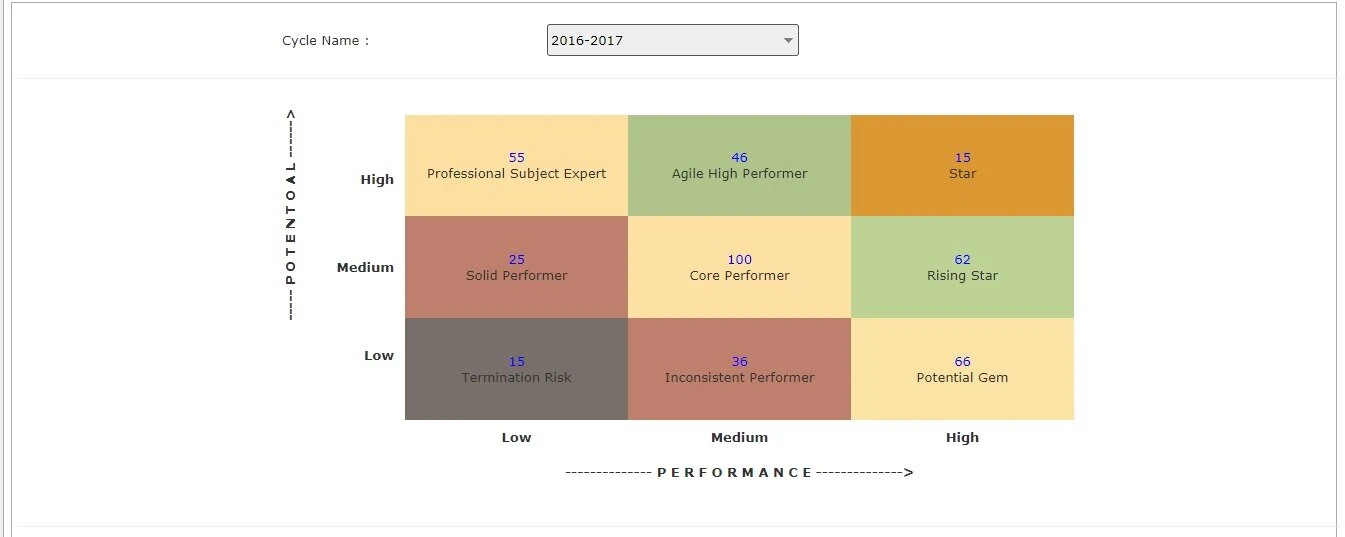1345x537 pixels.
Task: Select the orange Star grid cell
Action: [962, 165]
